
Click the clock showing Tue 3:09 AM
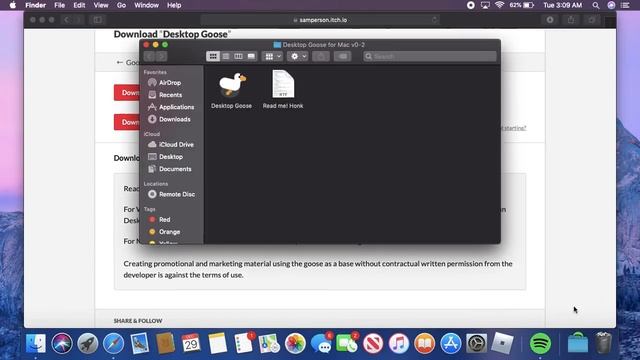point(562,5)
